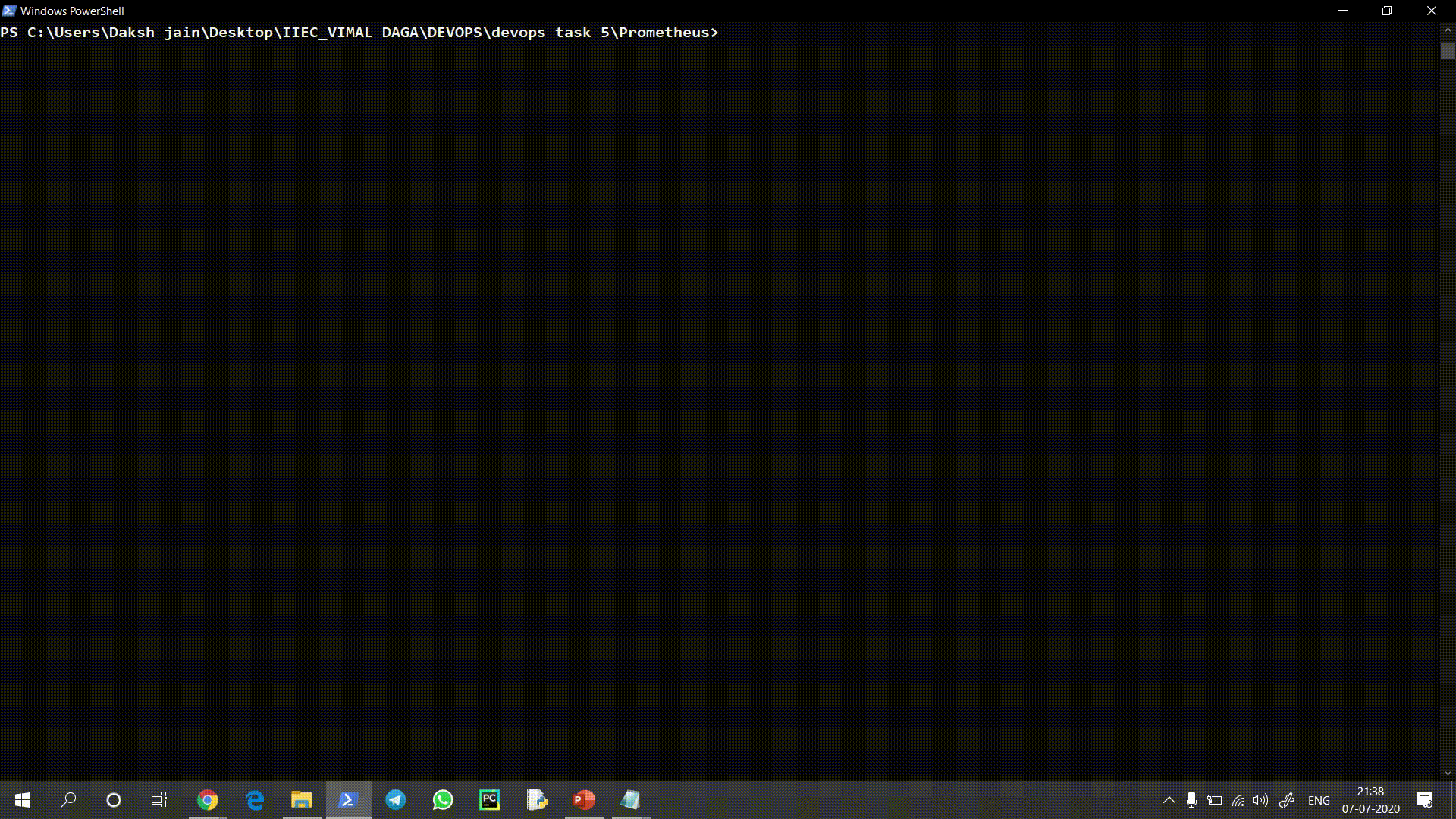Screen dimensions: 1456x819
Task: Open the notepad-style app in taskbar
Action: tap(631, 800)
